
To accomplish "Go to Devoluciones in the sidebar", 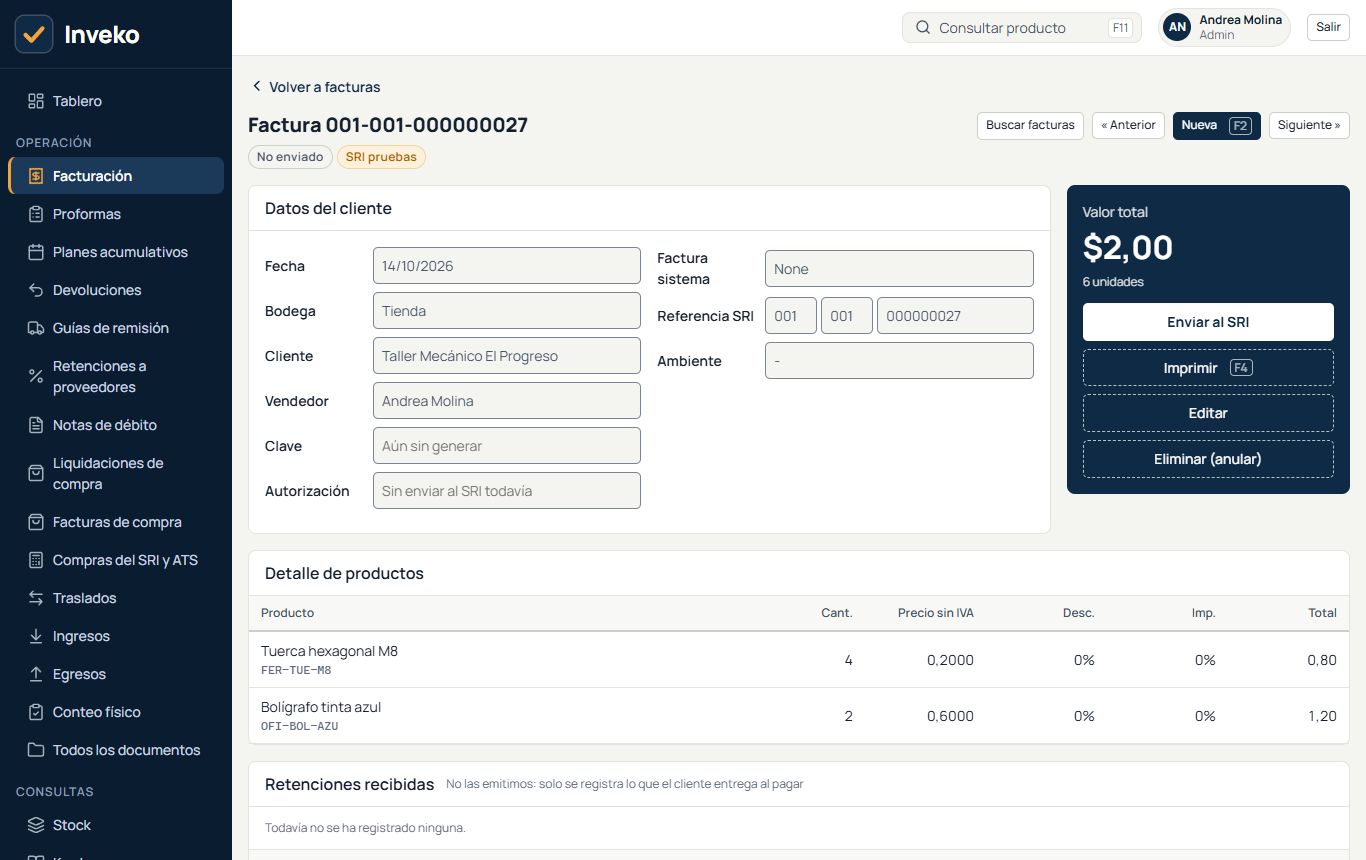I will click(116, 290).
